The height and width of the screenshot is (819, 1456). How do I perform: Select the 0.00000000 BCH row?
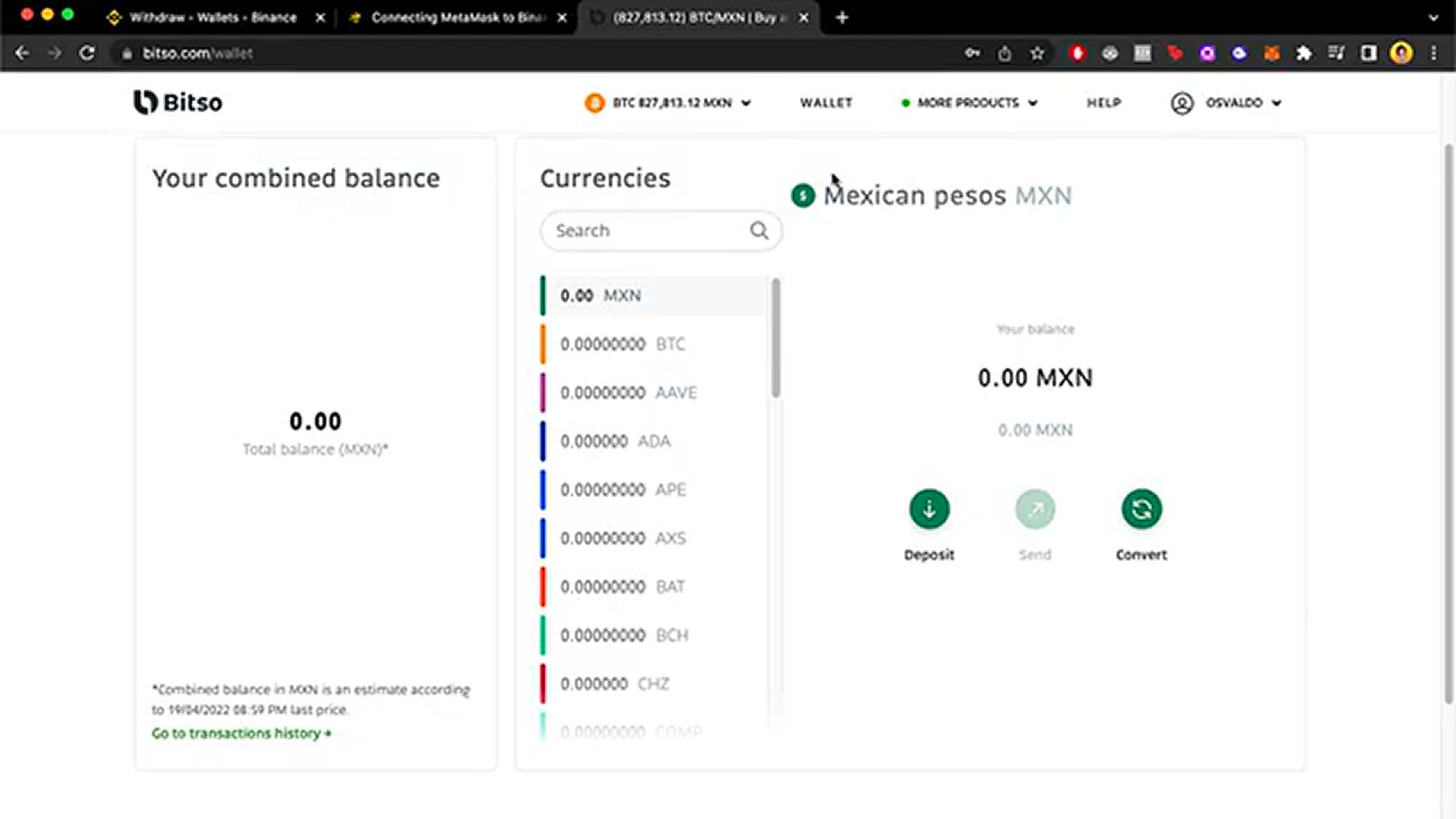pos(654,635)
